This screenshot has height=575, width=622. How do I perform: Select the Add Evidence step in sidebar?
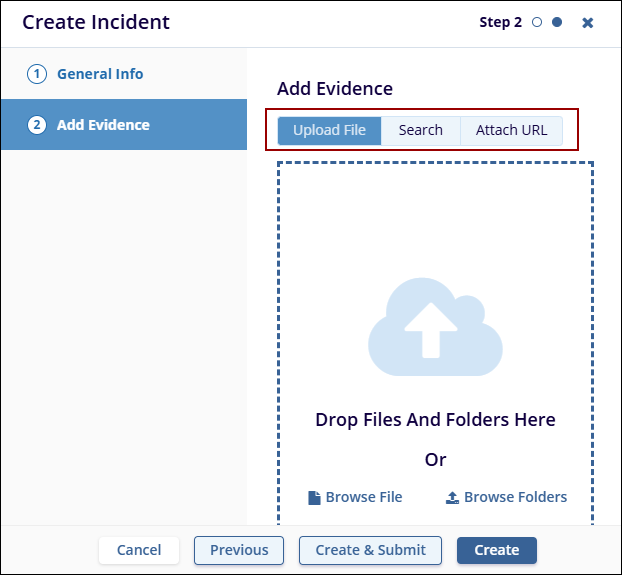(x=103, y=125)
